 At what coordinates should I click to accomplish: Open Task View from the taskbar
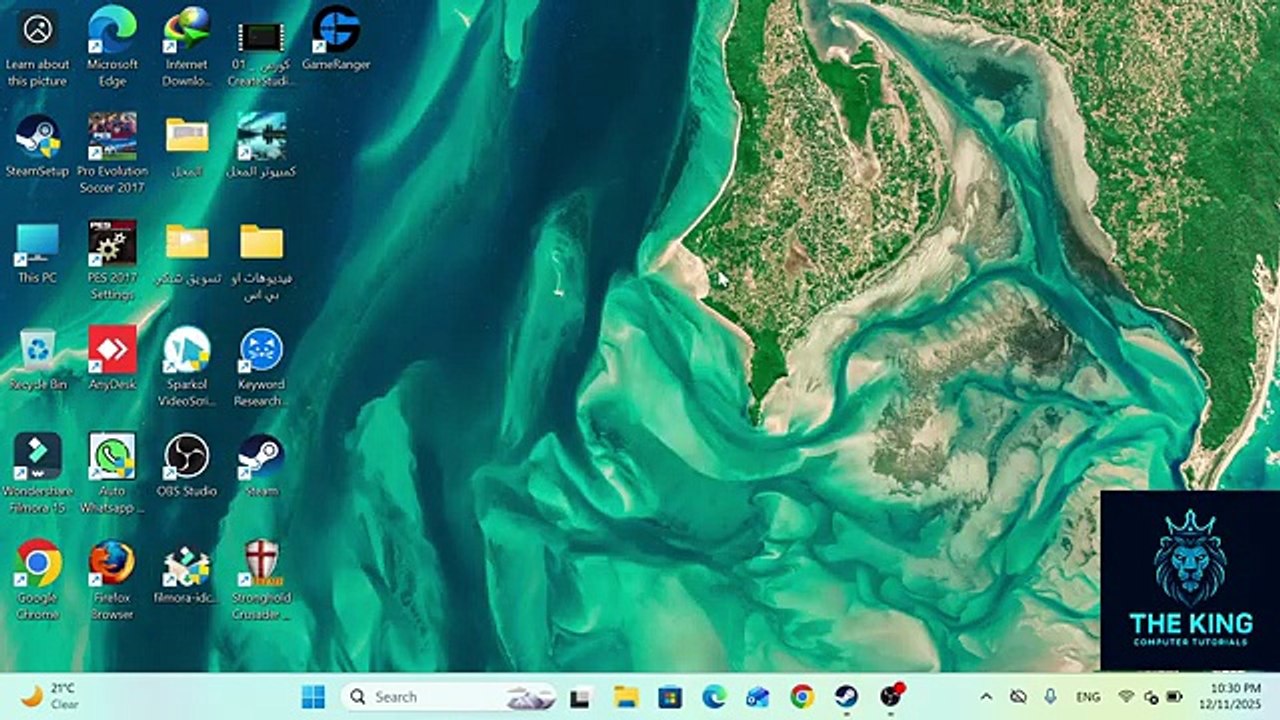(581, 697)
